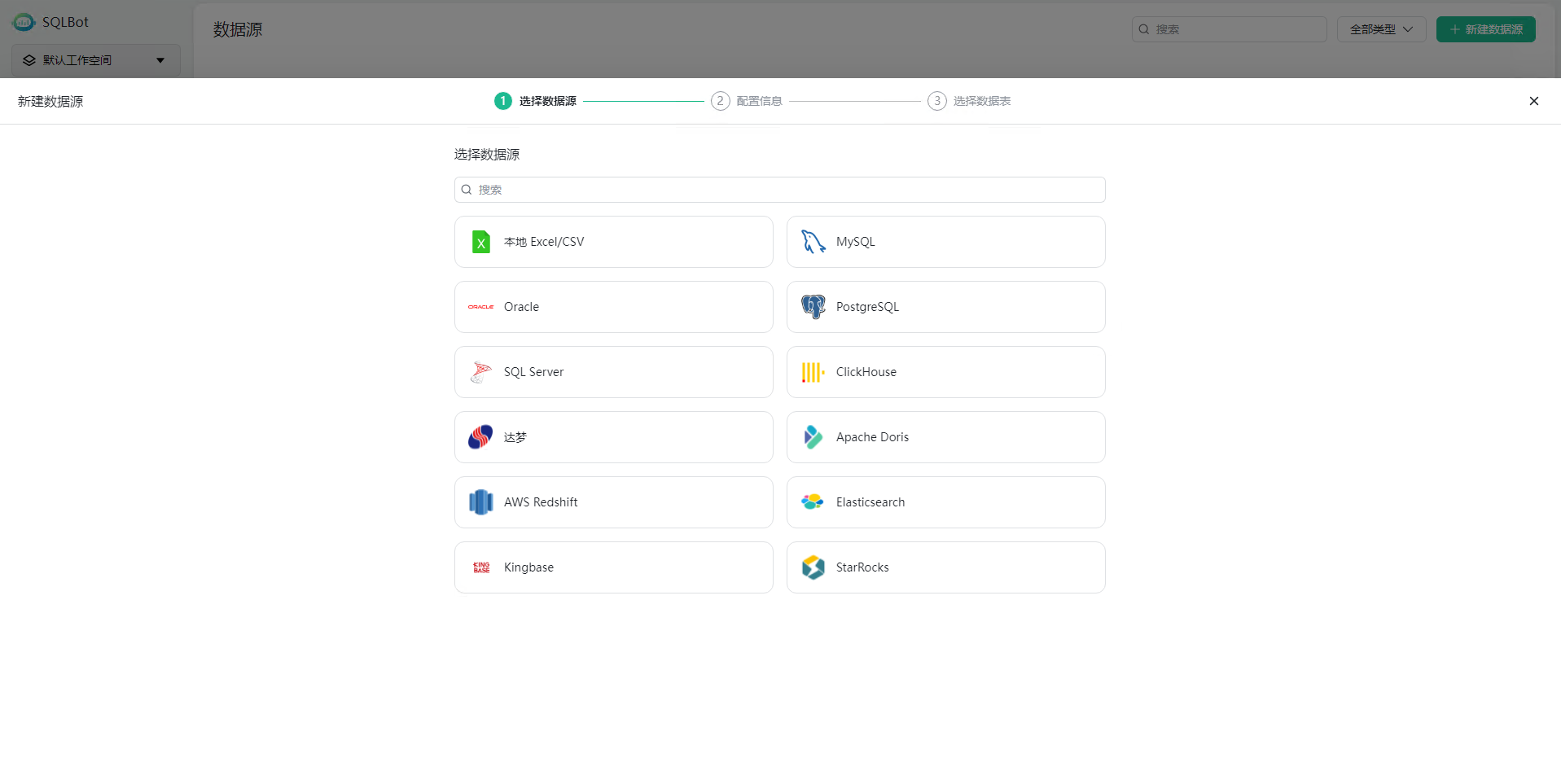Select the 达梦 database icon
Screen dimensions: 1561x784
point(480,437)
